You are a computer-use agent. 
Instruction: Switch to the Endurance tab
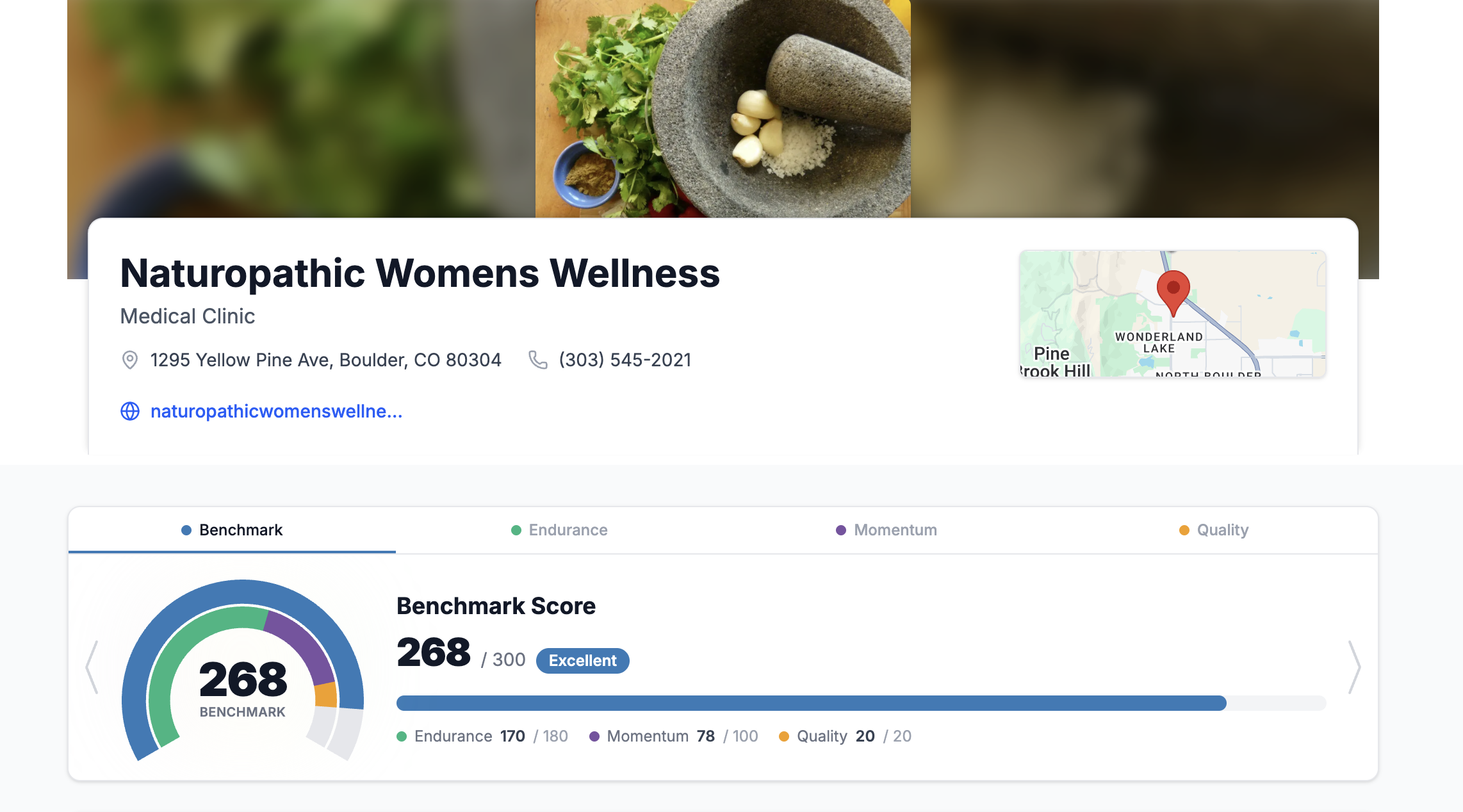coord(559,530)
